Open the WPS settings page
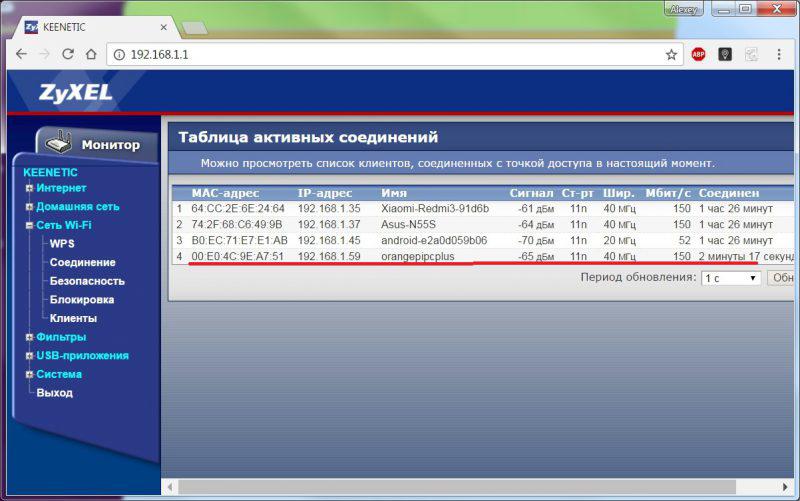The image size is (800, 501). [62, 243]
